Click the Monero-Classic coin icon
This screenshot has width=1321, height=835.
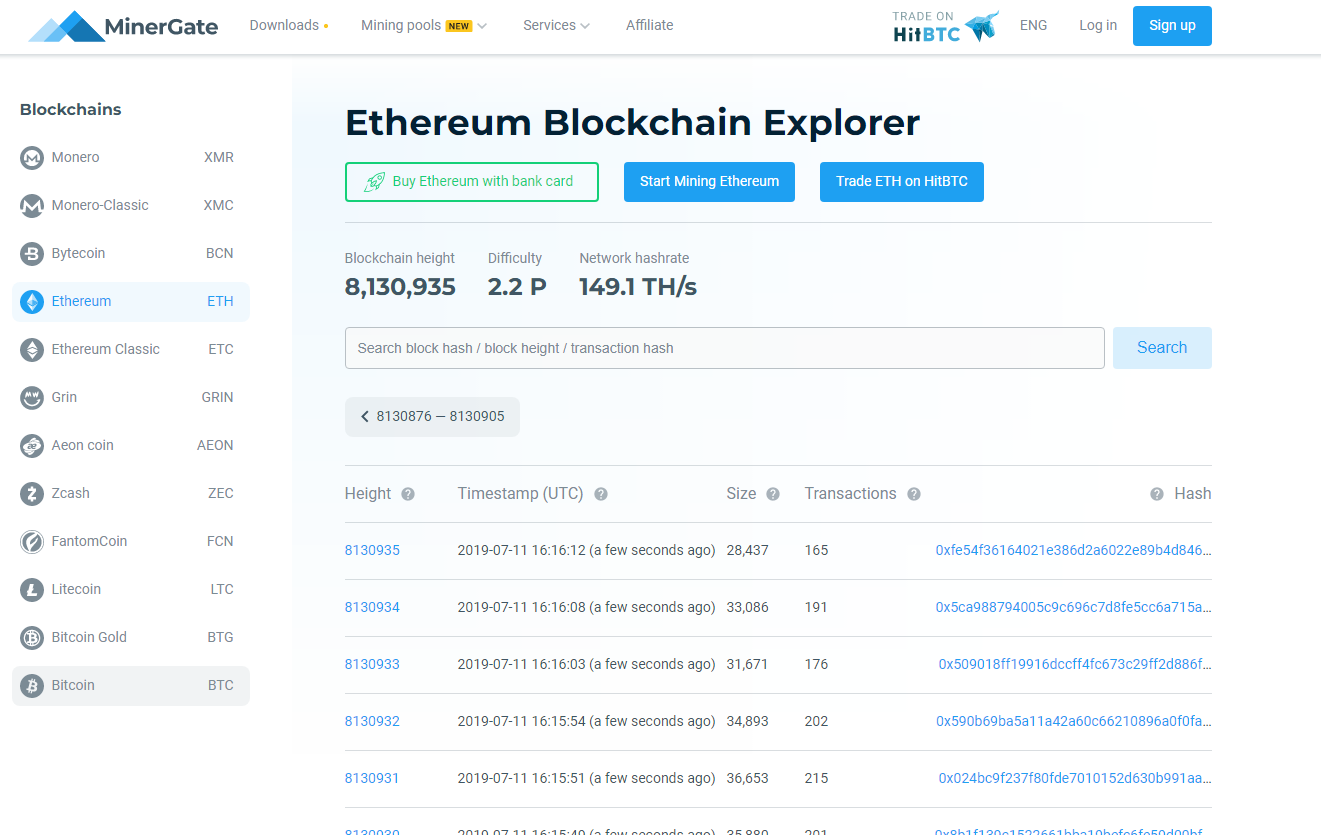click(32, 206)
